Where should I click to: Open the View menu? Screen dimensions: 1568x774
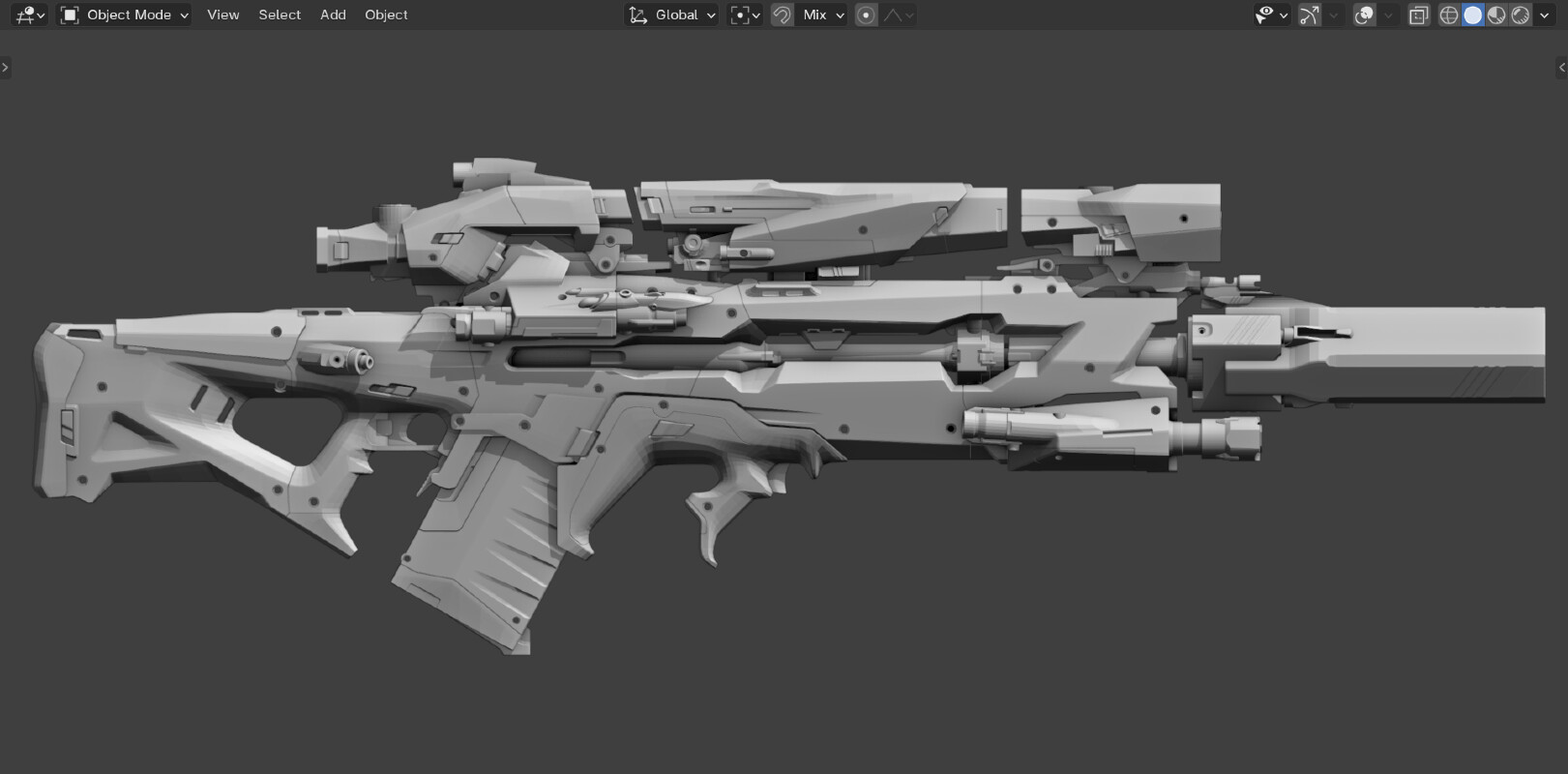point(222,15)
